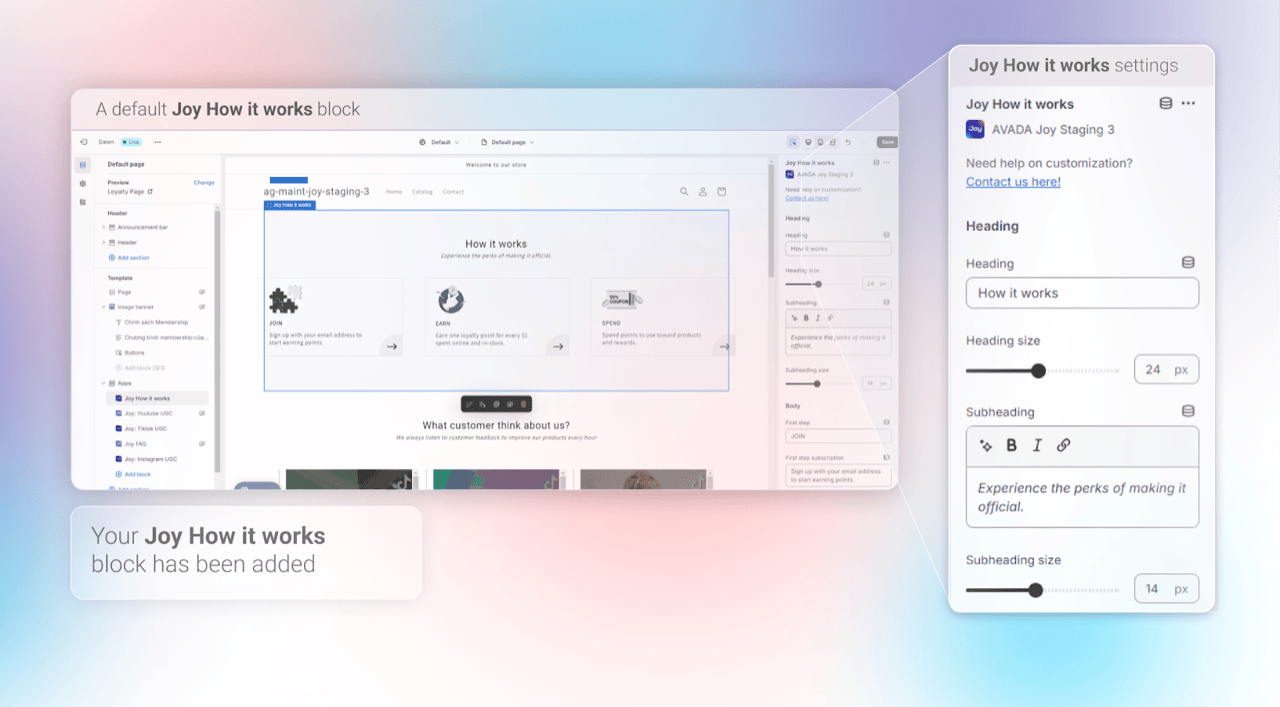
Task: Click the left sidebar's vertical scrollbar
Action: coord(217,340)
